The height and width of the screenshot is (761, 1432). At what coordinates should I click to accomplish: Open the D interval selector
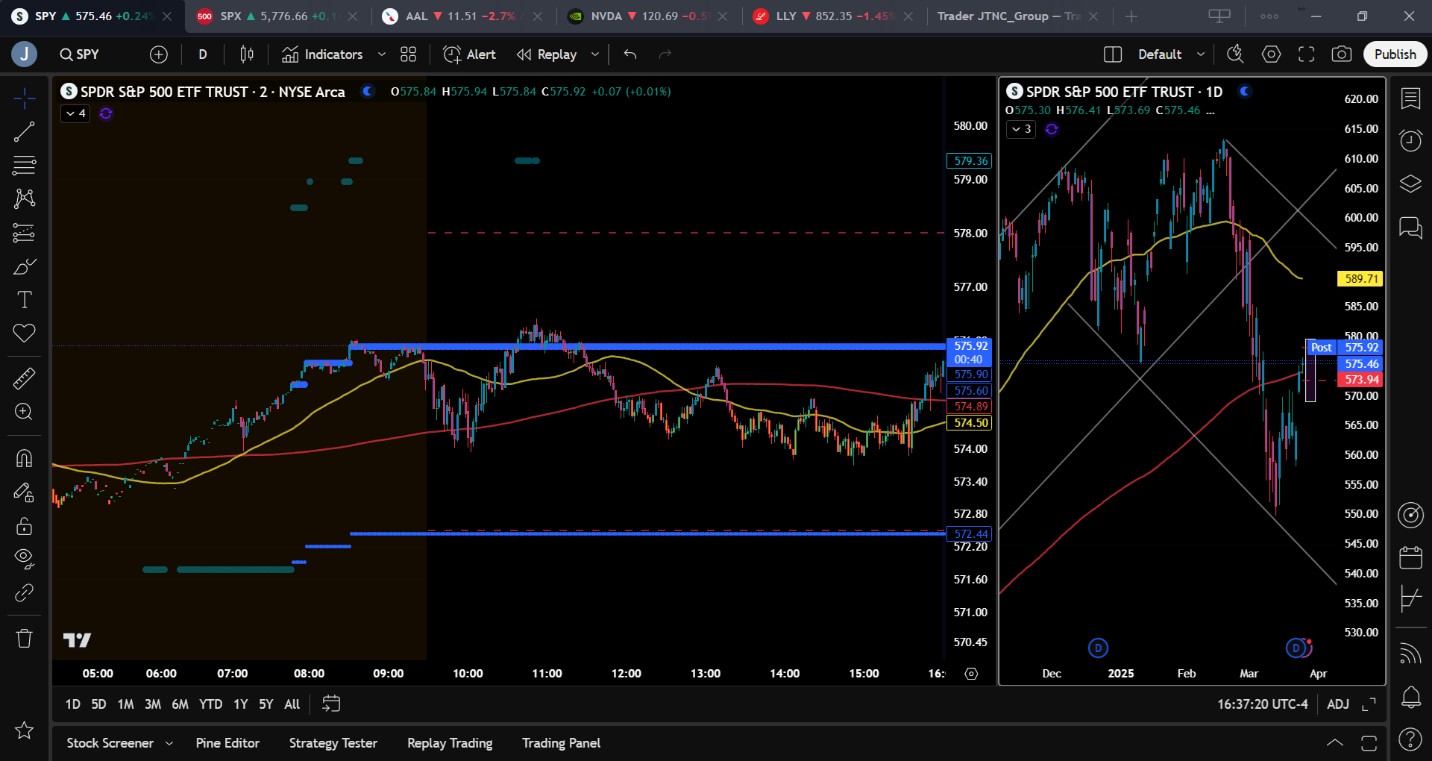(203, 54)
